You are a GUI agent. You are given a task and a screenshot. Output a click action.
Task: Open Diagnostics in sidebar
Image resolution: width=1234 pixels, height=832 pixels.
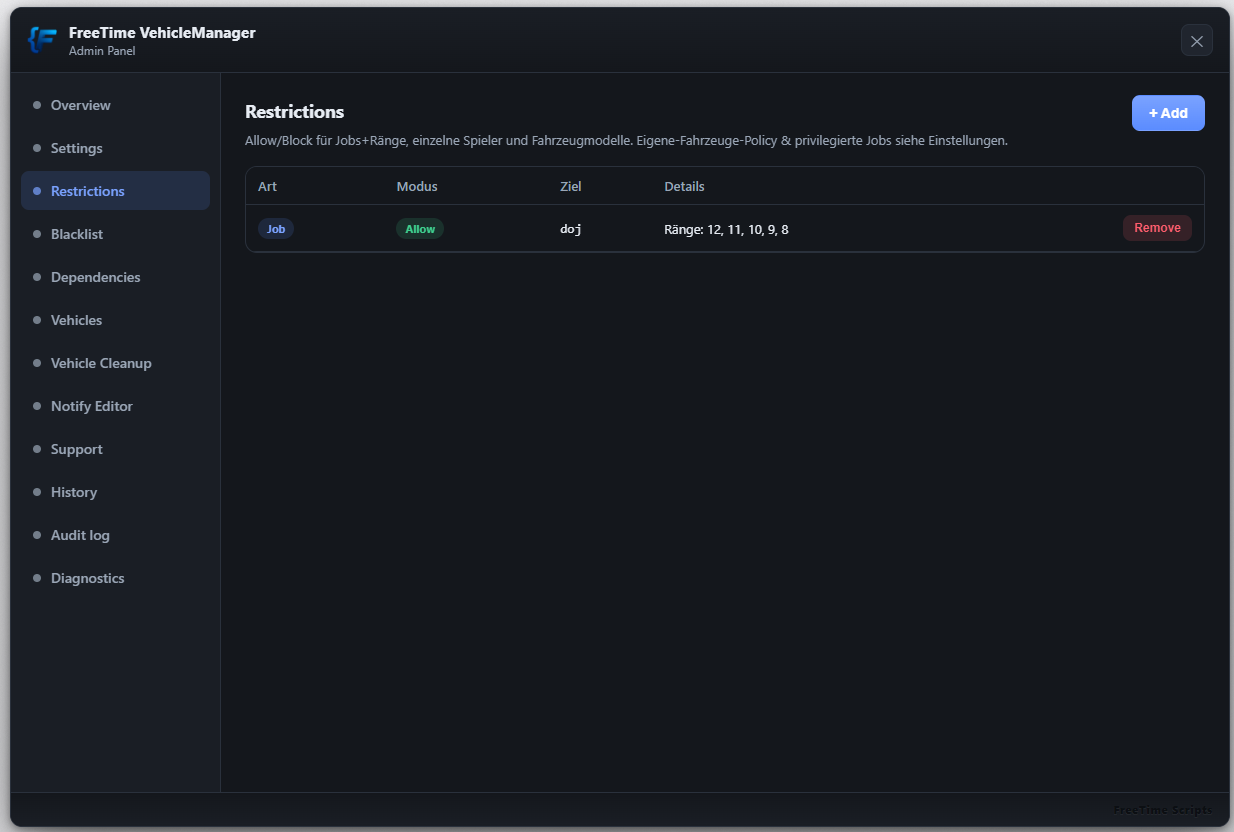coord(115,578)
